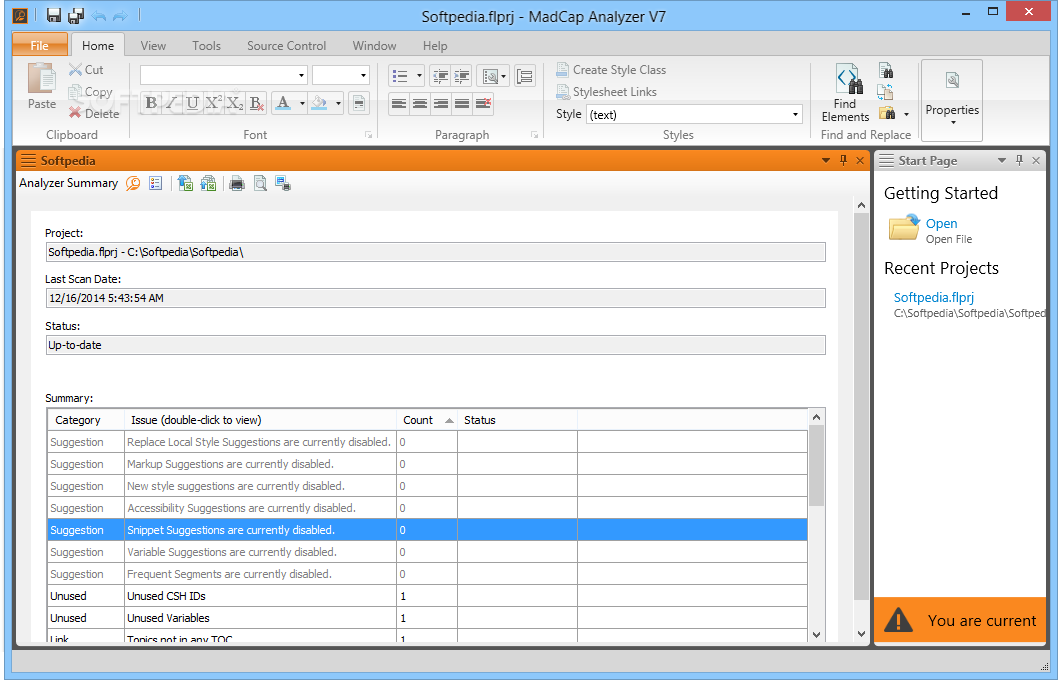Open recent project Softpedia.flprj link
1058x680 pixels.
934,297
